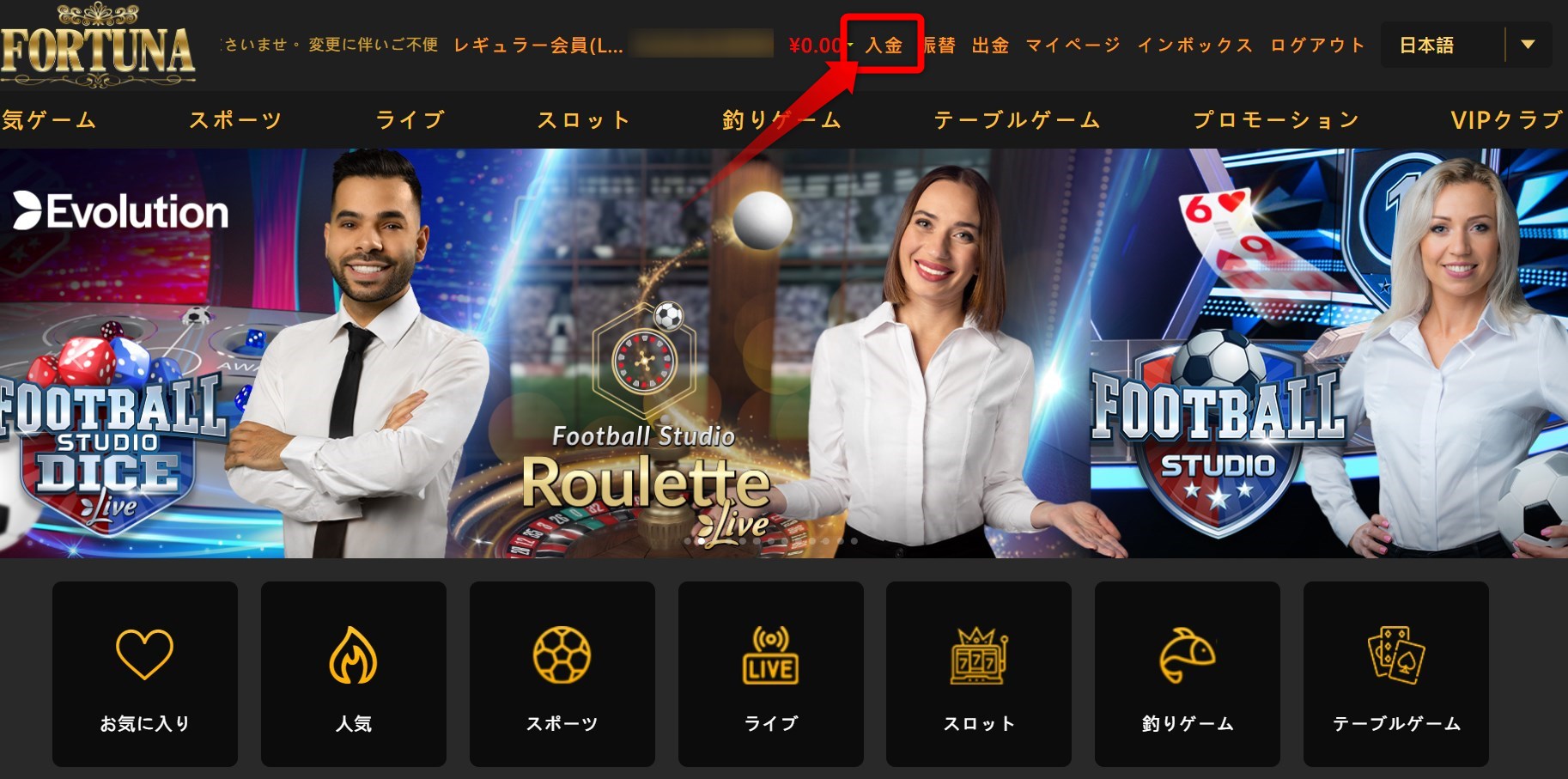Viewport: 1568px width, 779px height.
Task: Click the ログアウト link
Action: tap(1318, 45)
